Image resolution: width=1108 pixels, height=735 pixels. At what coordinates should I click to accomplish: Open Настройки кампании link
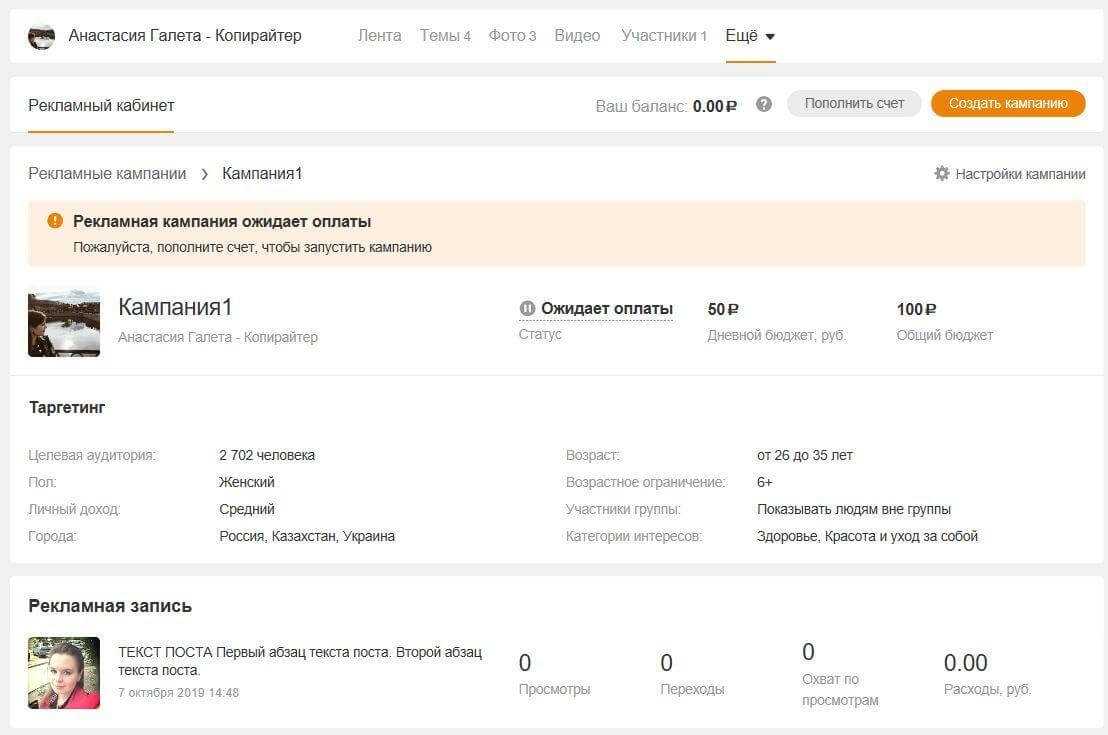point(1019,174)
